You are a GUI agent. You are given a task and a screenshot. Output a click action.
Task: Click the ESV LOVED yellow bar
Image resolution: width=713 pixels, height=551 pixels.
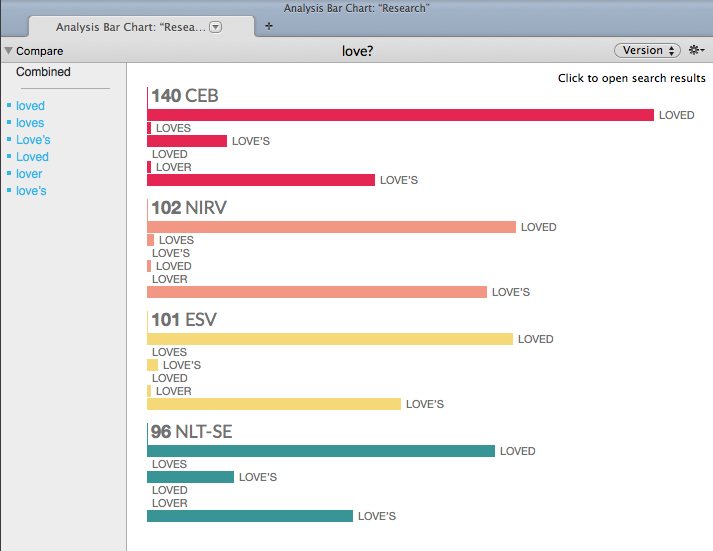tap(329, 339)
